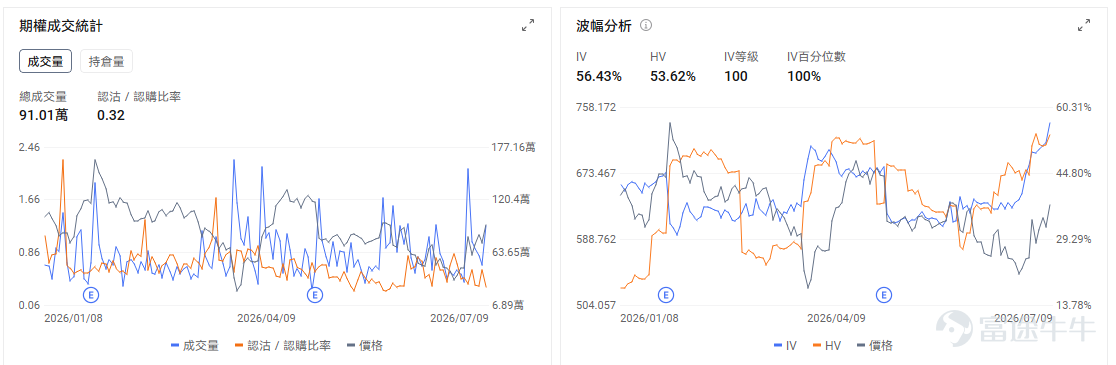Screen dimensions: 1116x365
Task: Click the IV百分位數 label
Action: (816, 57)
